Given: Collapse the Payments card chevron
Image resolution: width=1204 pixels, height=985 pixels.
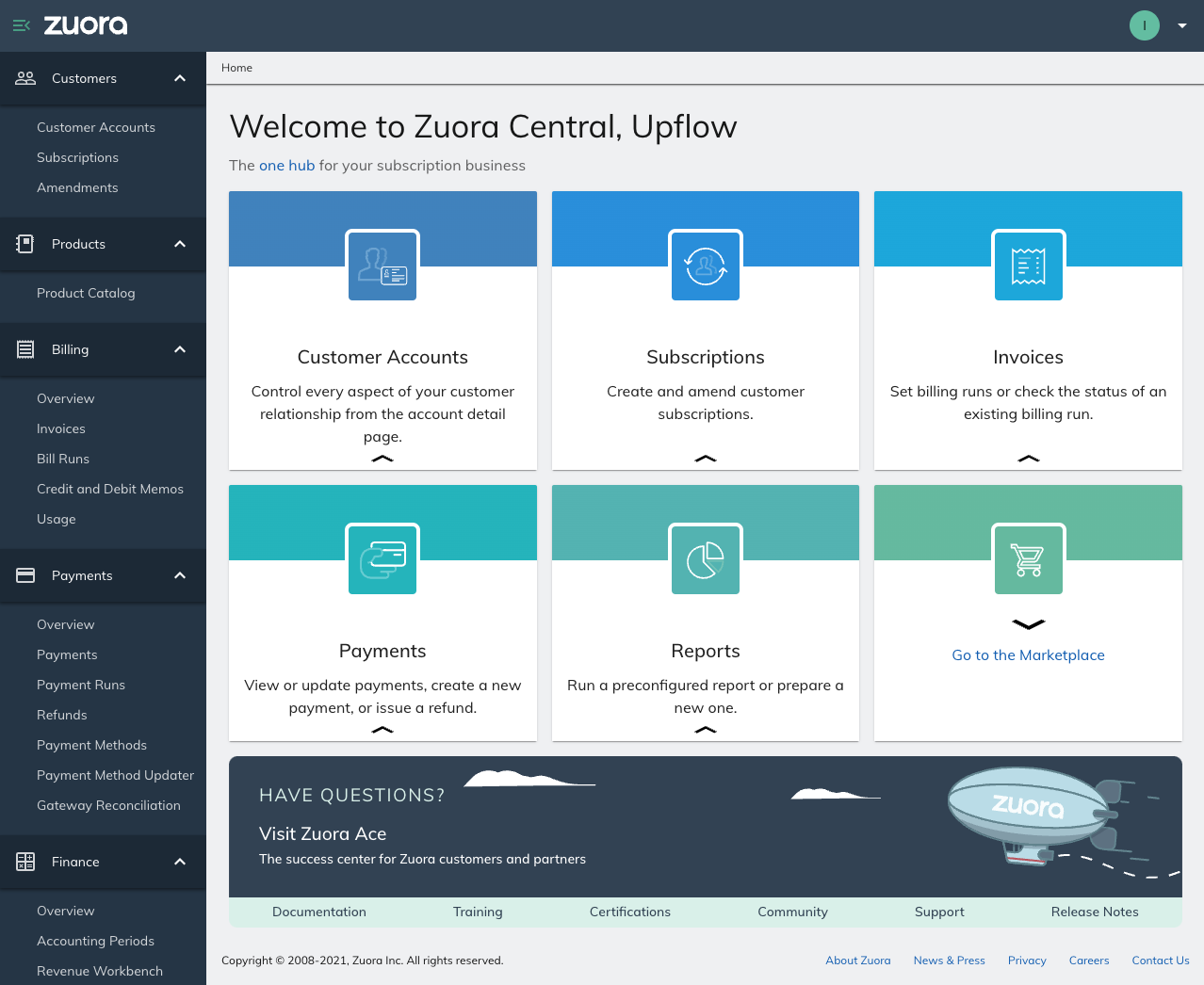Looking at the screenshot, I should (x=382, y=730).
